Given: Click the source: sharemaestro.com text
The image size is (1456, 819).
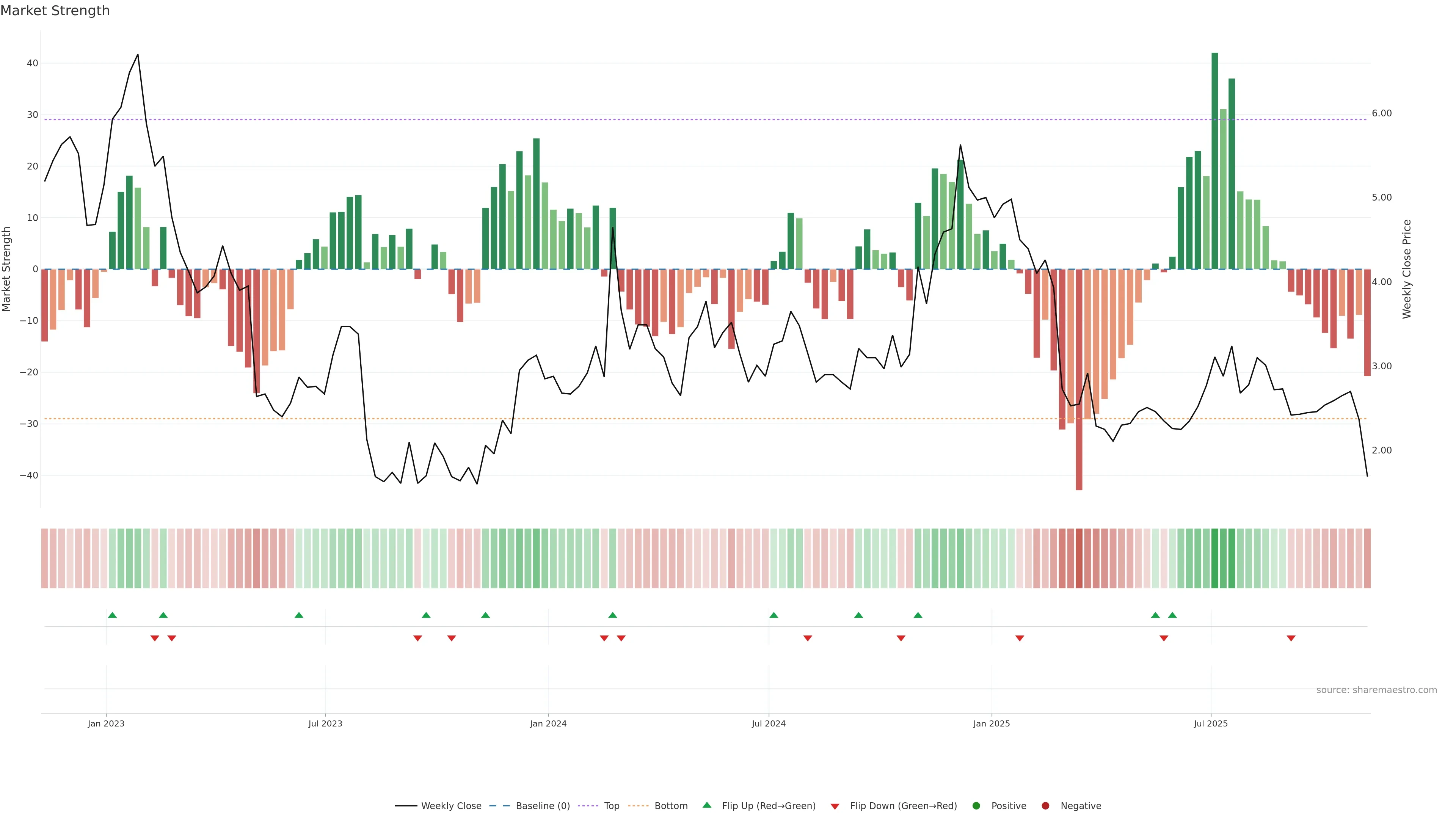Looking at the screenshot, I should coord(1376,690).
